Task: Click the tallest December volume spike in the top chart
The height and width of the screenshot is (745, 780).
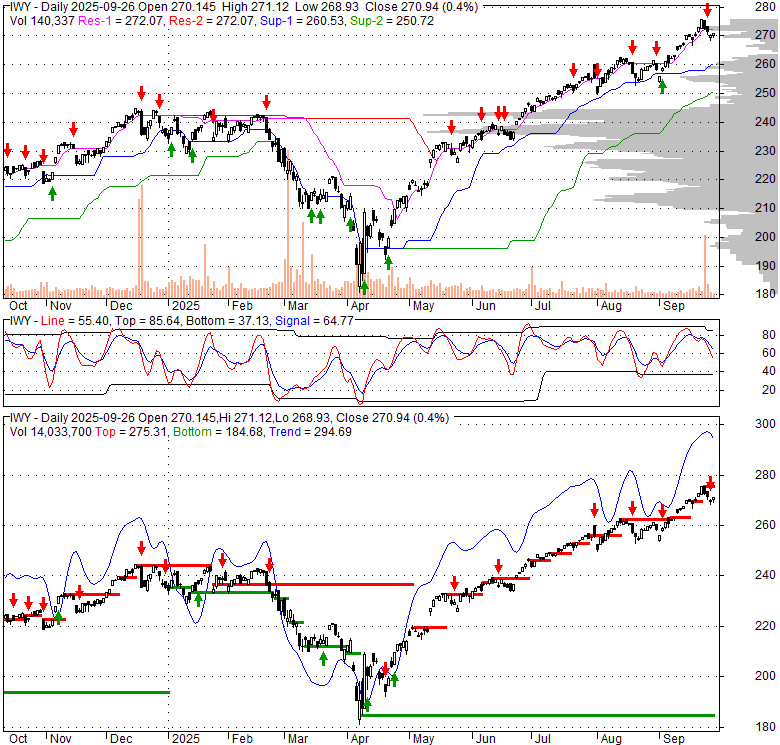Action: [x=142, y=241]
